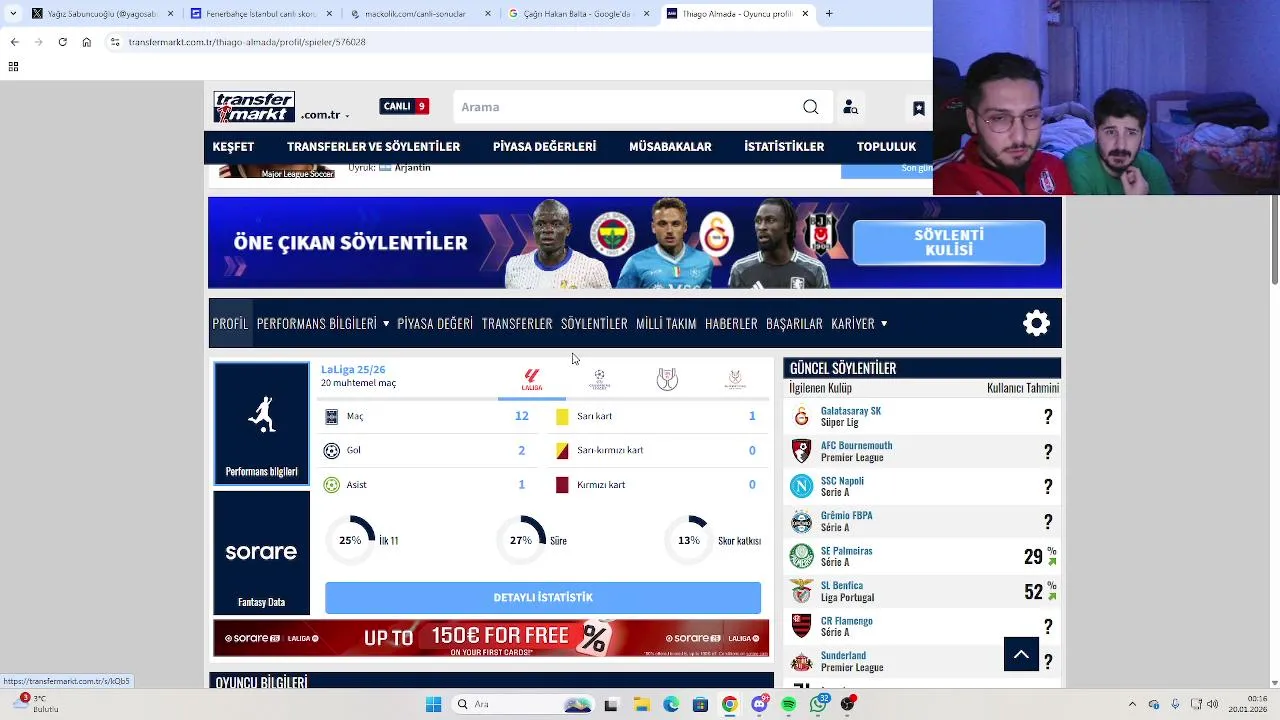Viewport: 1280px width, 720px height.
Task: Click the SÖYLENTİ KULİSİ button
Action: [x=949, y=242]
